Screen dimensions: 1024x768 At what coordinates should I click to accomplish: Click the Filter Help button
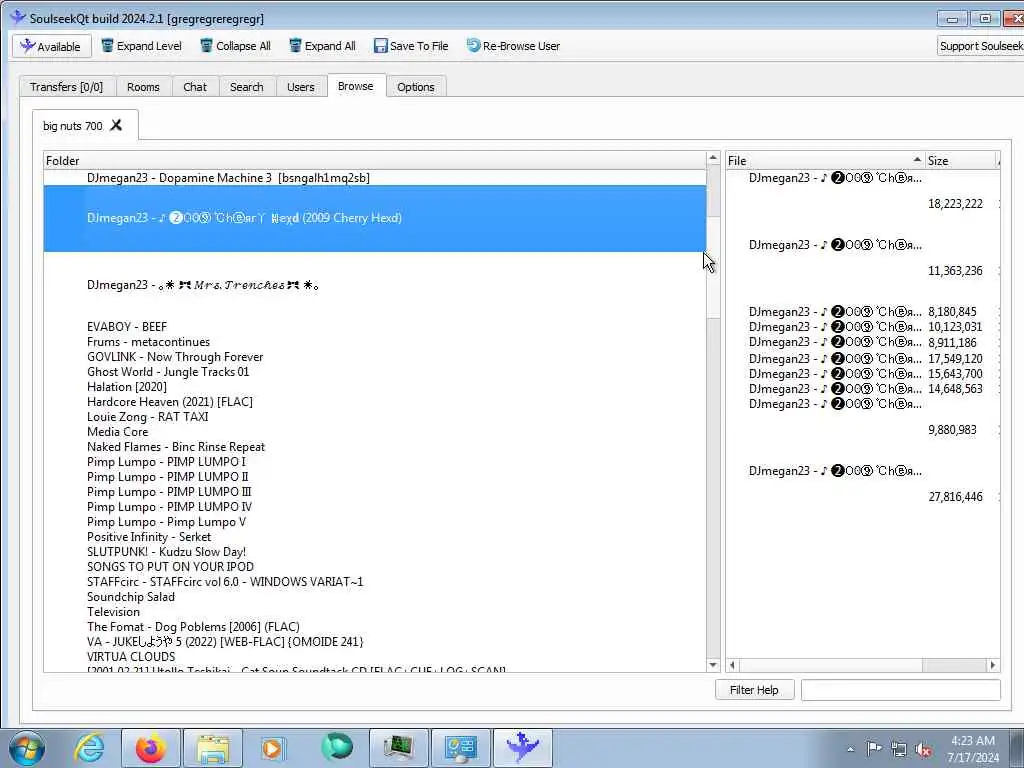(x=754, y=690)
